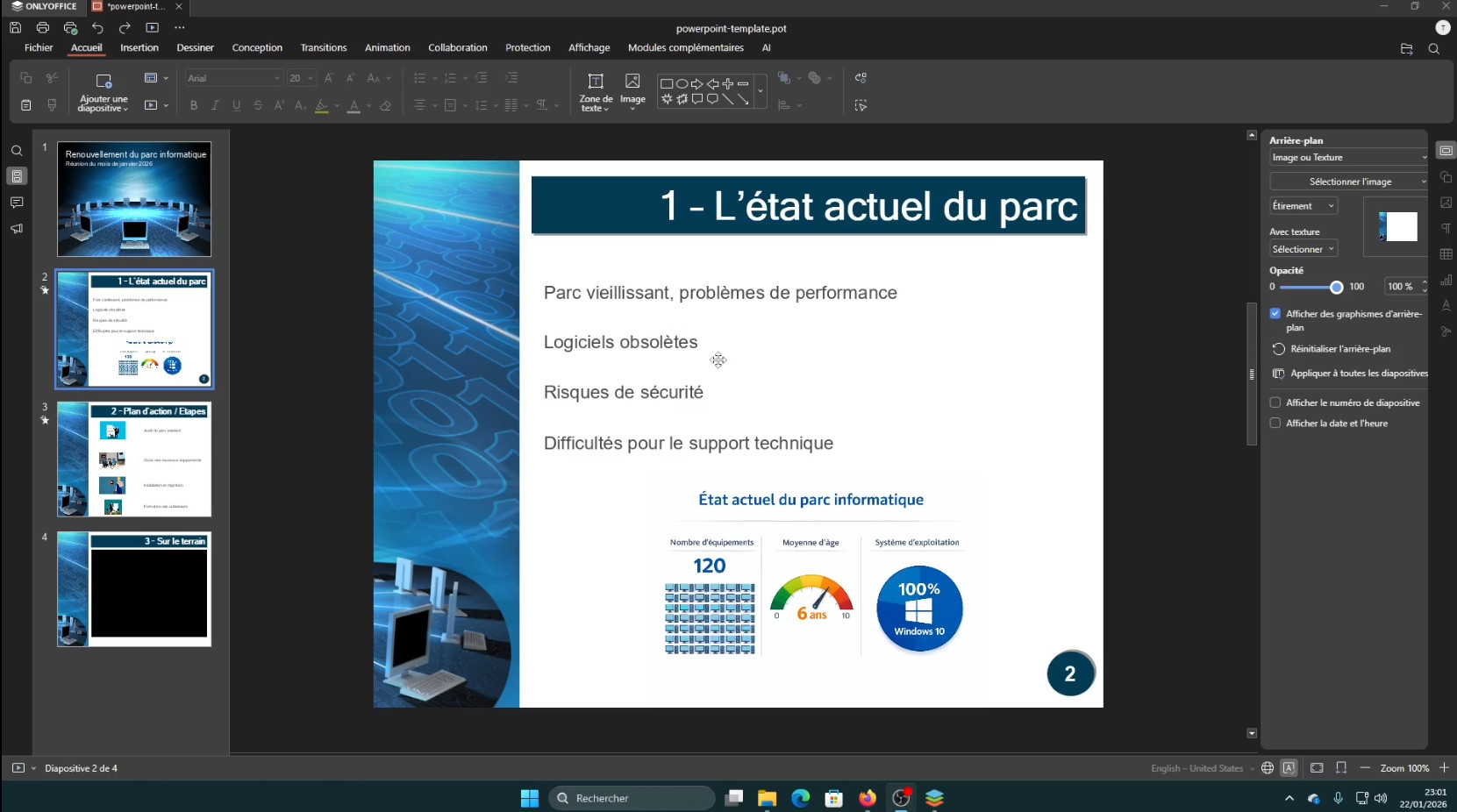Select slide 3 Plan d'action thumbnail
1457x812 pixels.
134,459
